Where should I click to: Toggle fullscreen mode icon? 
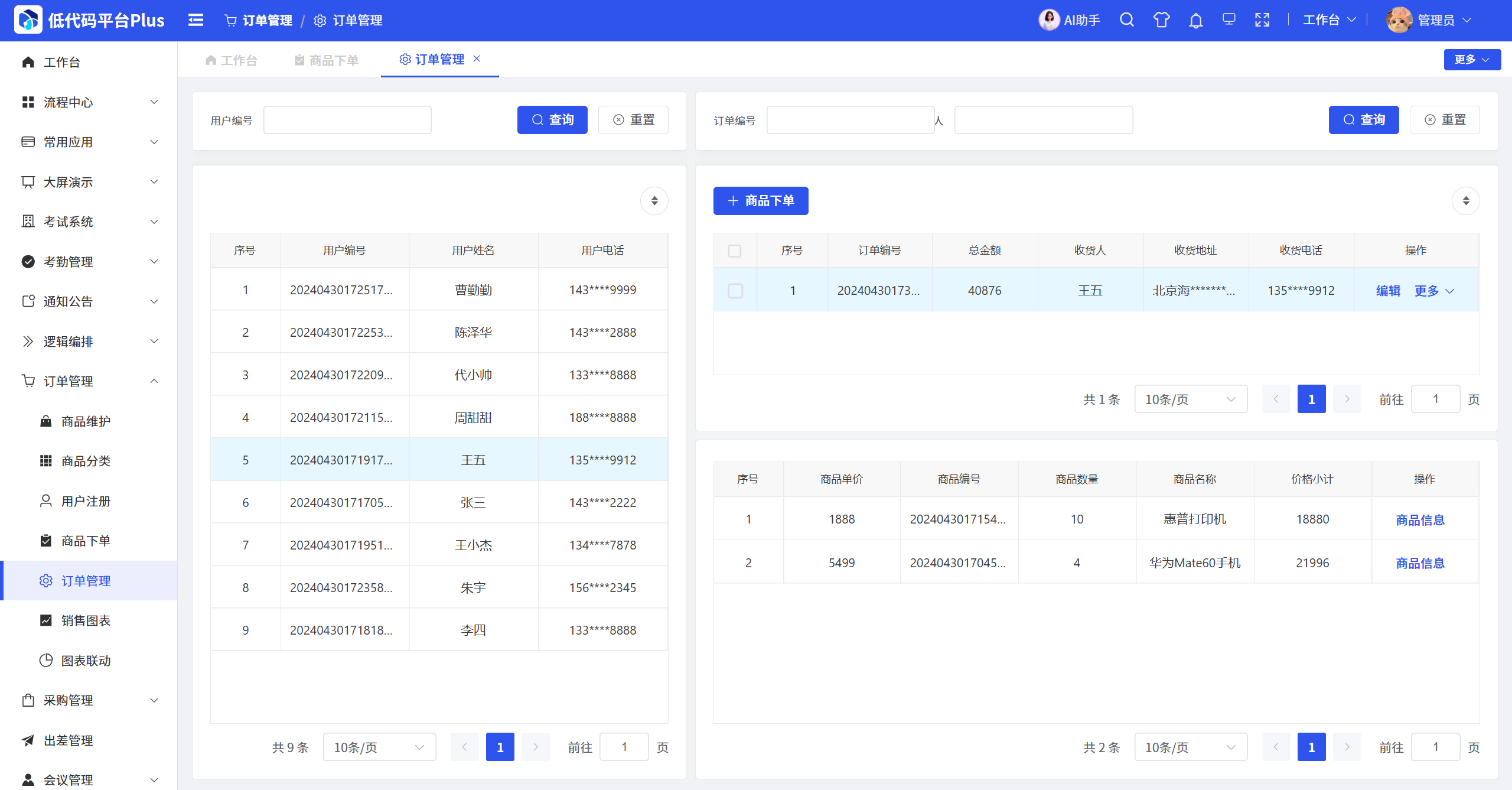(1262, 20)
